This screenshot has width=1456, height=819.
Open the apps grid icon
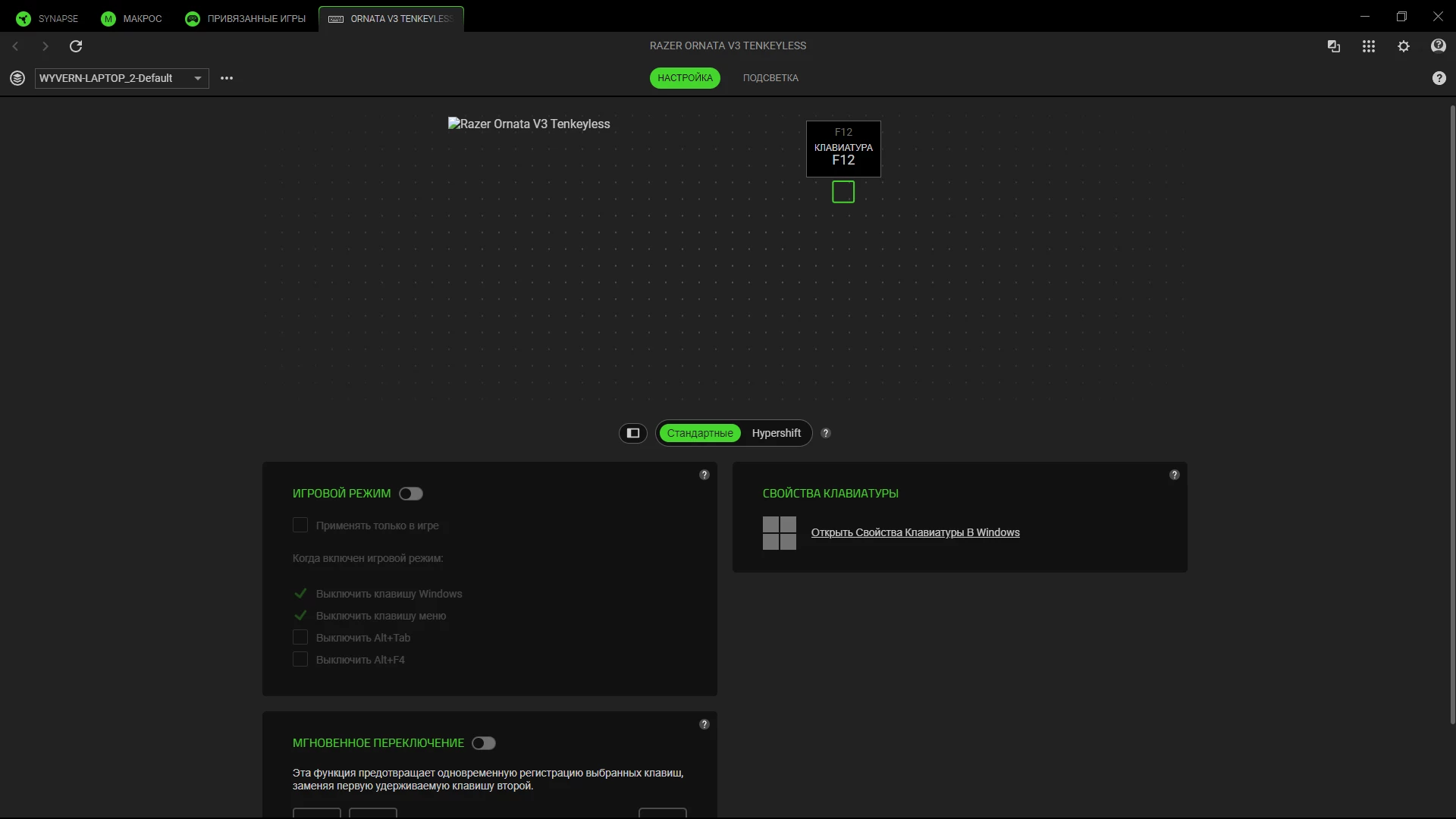pyautogui.click(x=1368, y=46)
